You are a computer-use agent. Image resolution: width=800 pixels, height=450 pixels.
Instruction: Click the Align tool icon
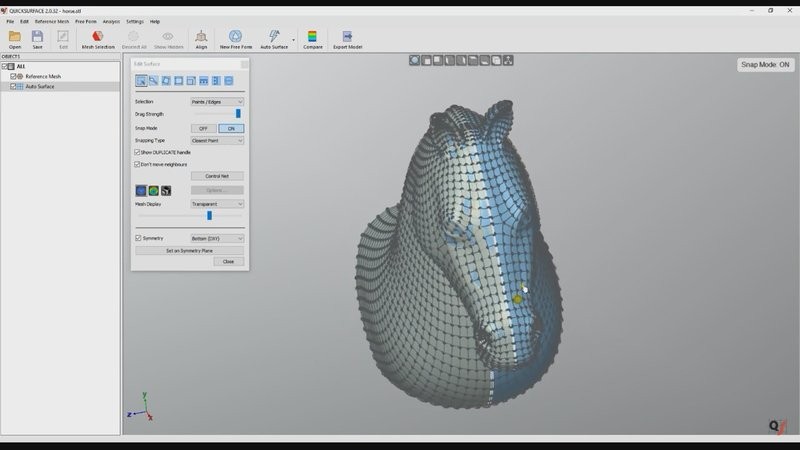tap(201, 38)
